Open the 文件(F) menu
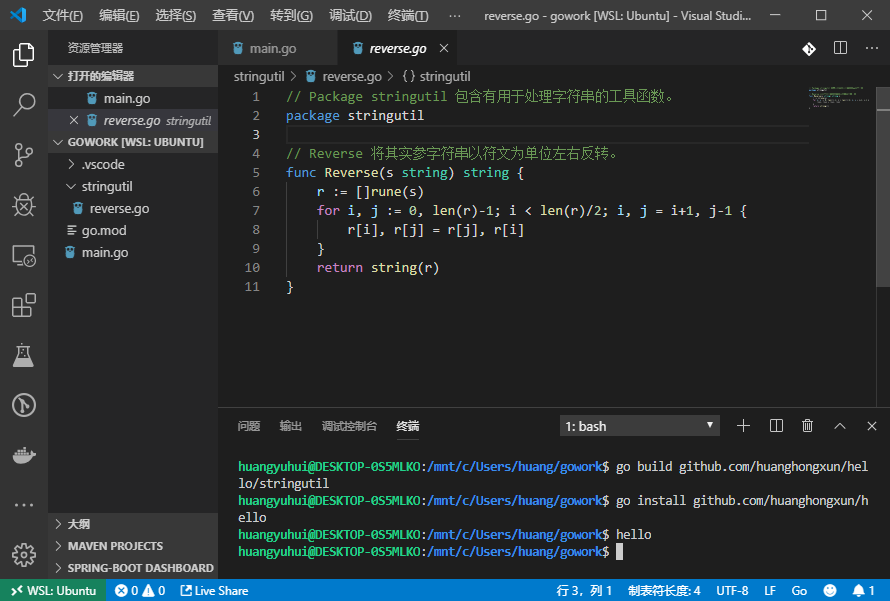890x601 pixels. 62,15
